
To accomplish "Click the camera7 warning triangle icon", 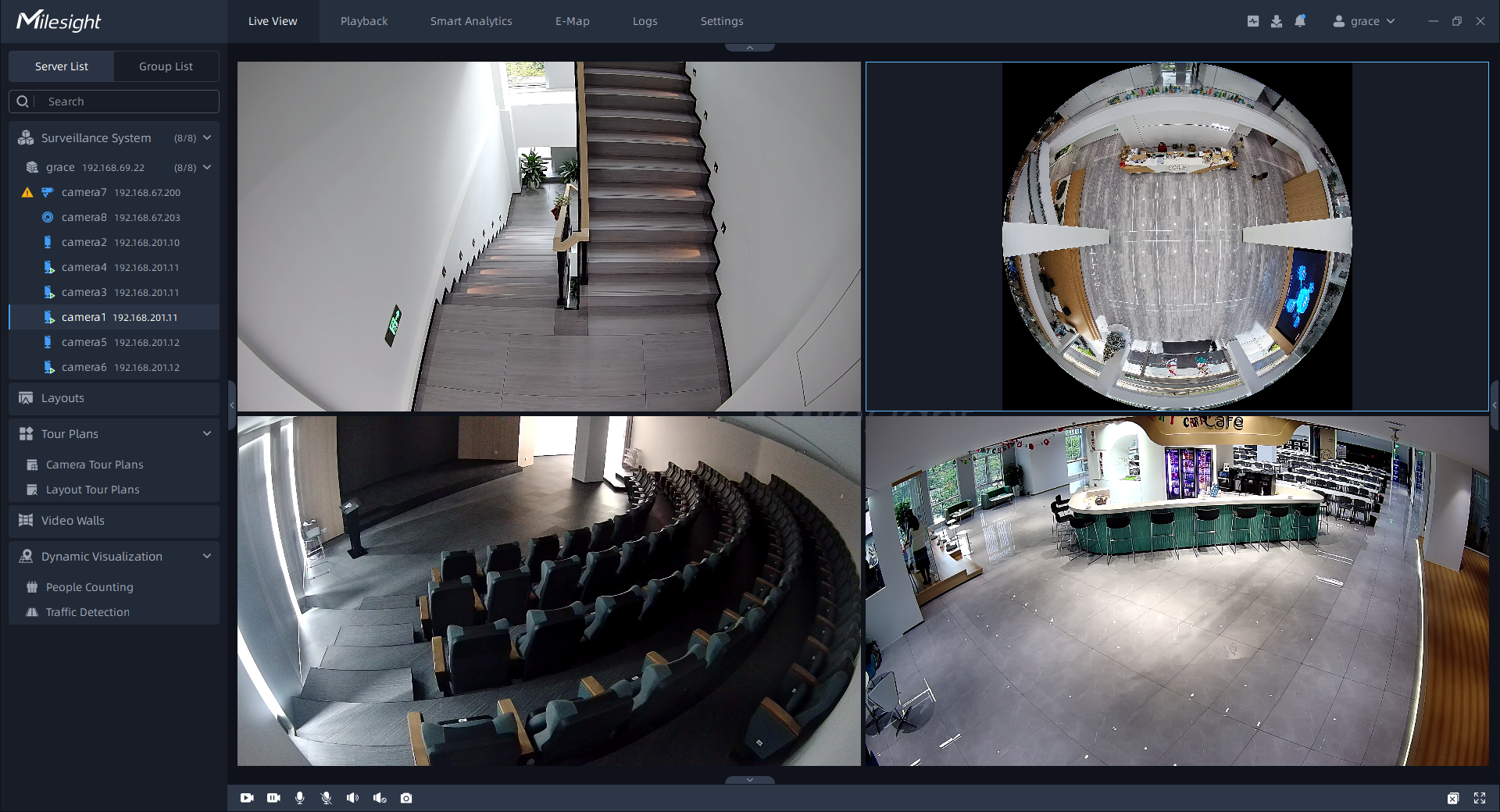I will click(27, 192).
